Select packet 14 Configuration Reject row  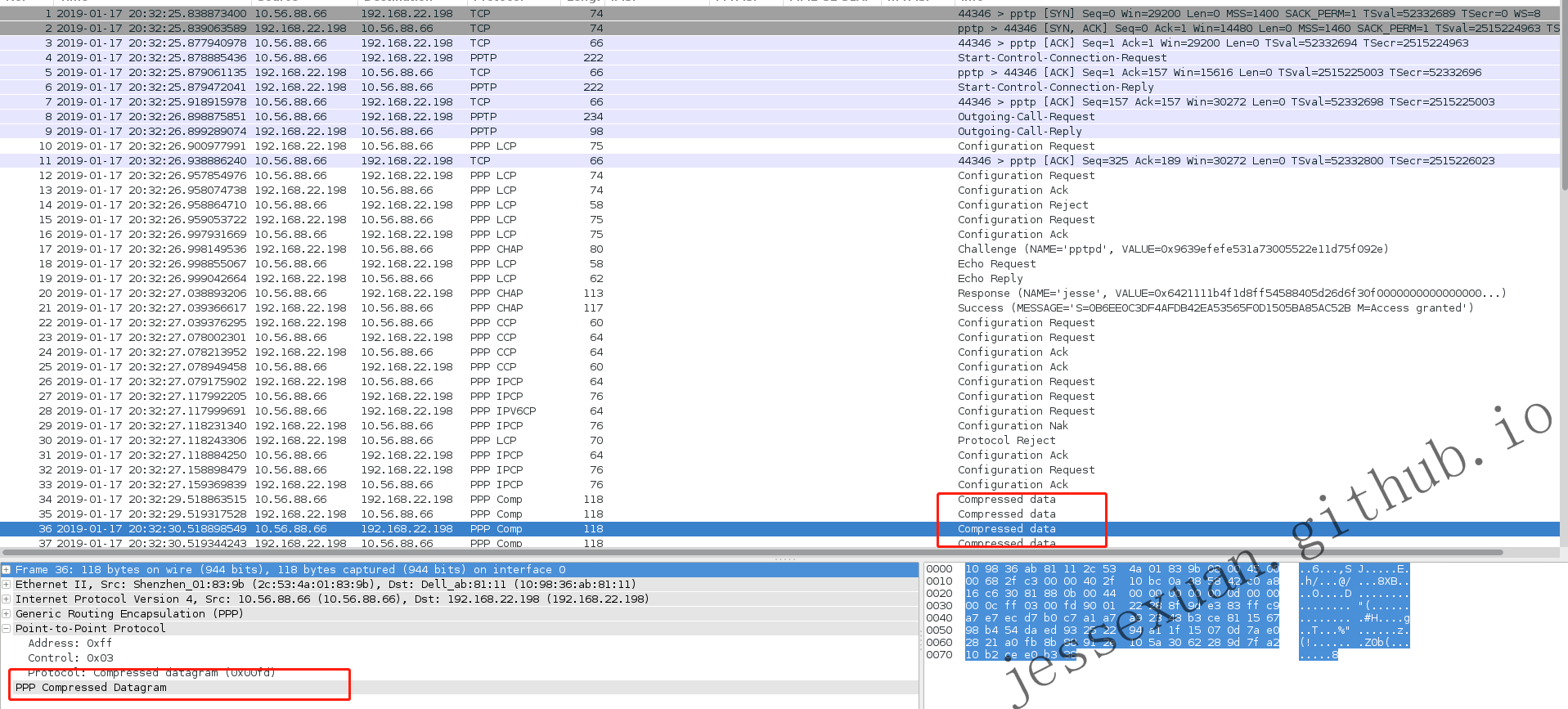pyautogui.click(x=780, y=205)
